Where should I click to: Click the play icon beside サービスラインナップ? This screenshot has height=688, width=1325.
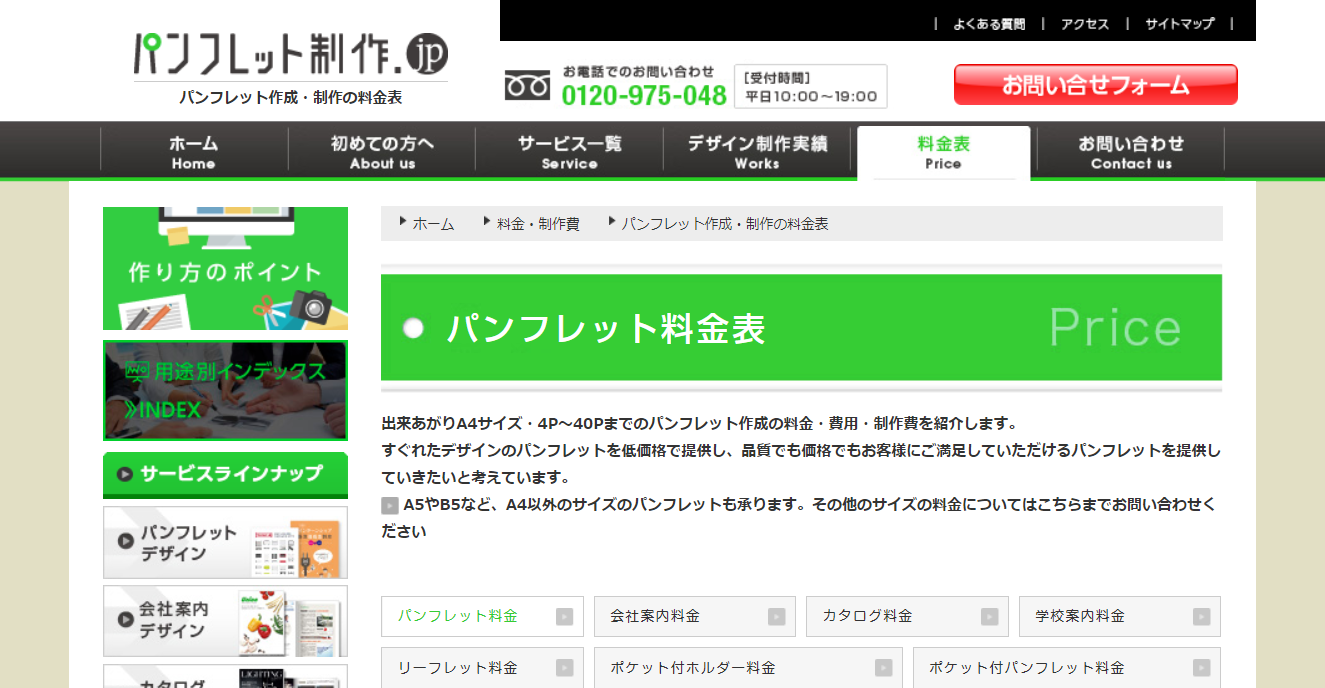pos(125,474)
